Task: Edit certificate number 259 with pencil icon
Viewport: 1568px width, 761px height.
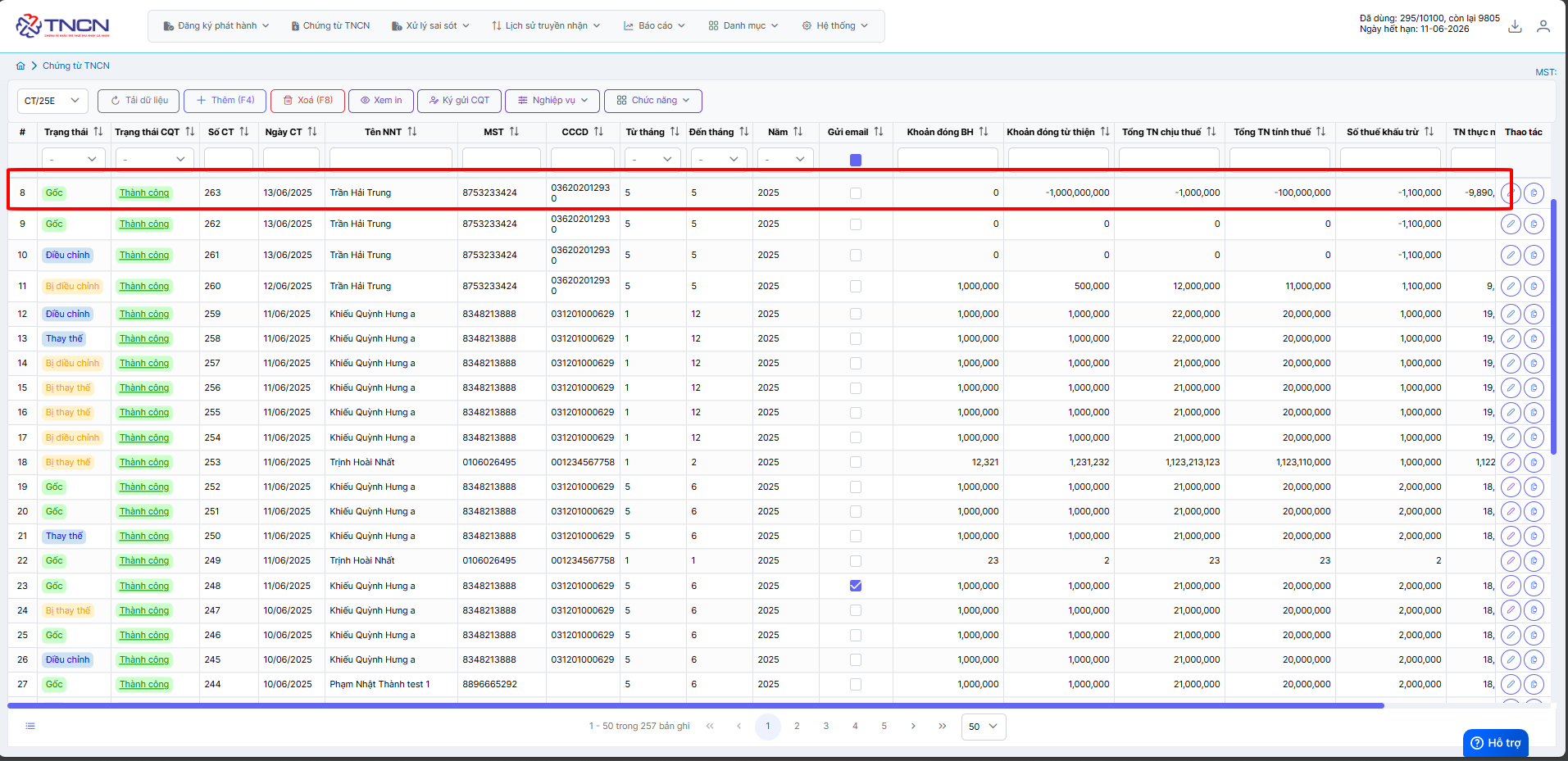Action: [1511, 315]
